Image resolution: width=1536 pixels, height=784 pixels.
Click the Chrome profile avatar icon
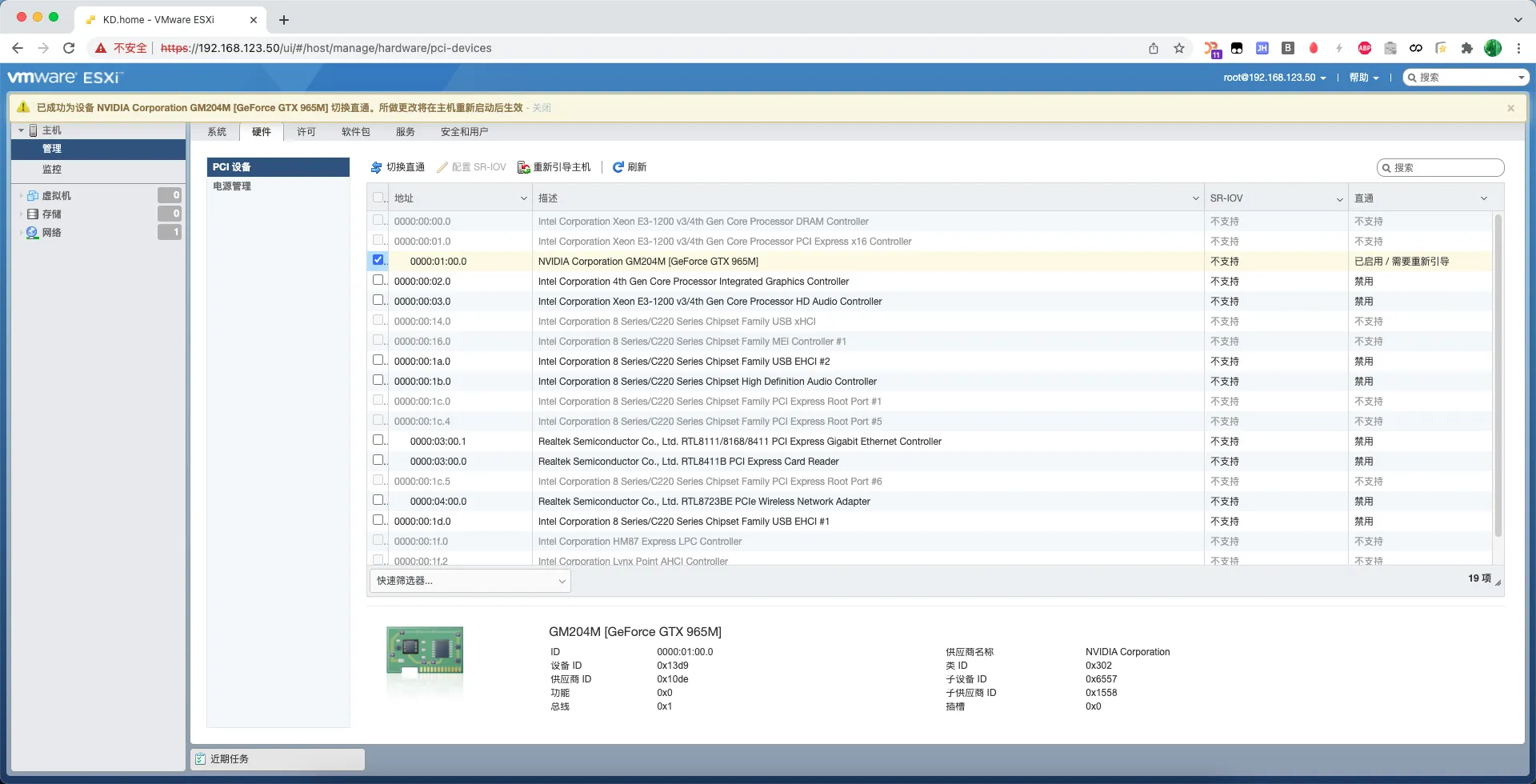coord(1493,48)
